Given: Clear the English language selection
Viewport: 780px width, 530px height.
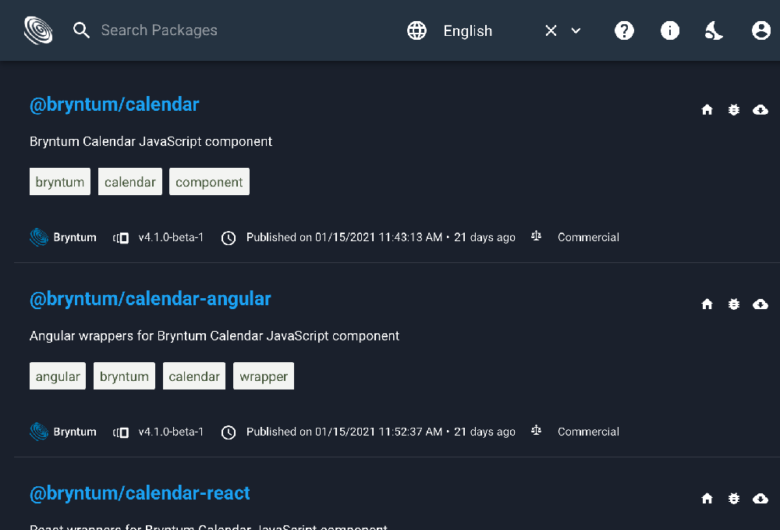Looking at the screenshot, I should coord(551,31).
